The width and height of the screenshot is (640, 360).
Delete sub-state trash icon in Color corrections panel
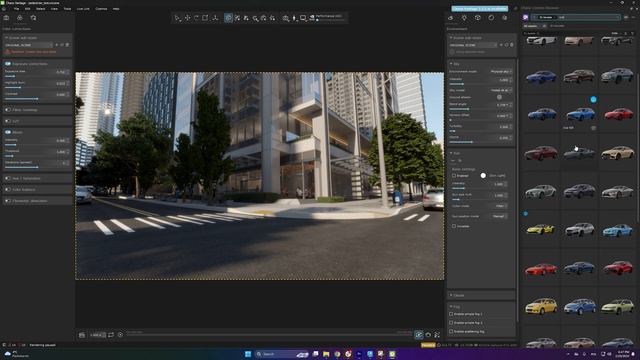[x=67, y=45]
